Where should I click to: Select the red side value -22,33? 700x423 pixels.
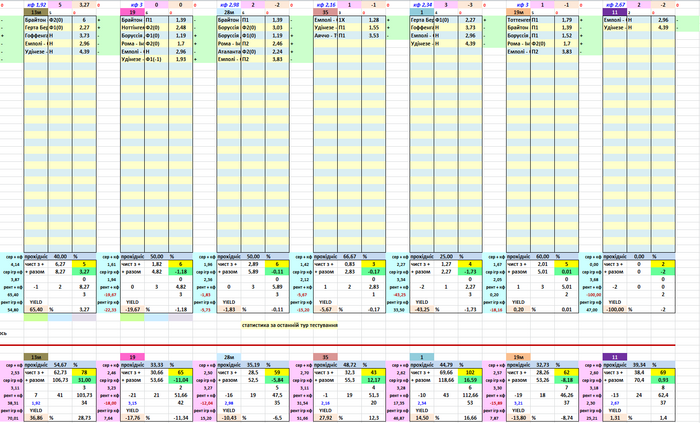[x=109, y=310]
